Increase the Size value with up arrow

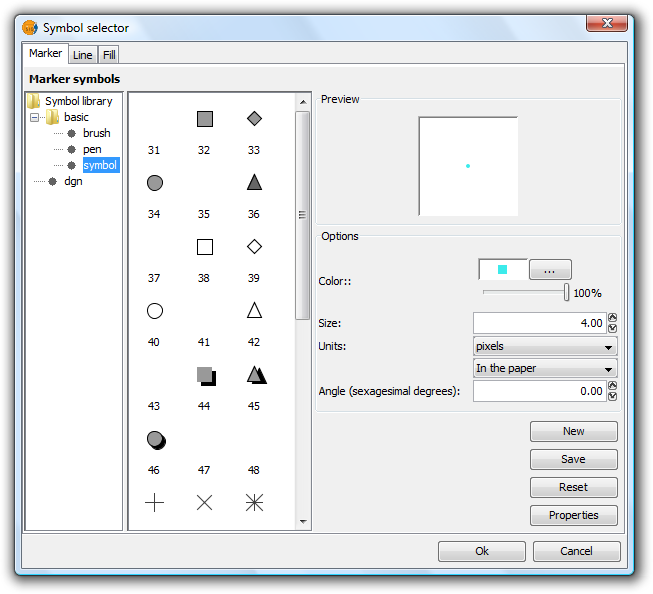point(612,317)
